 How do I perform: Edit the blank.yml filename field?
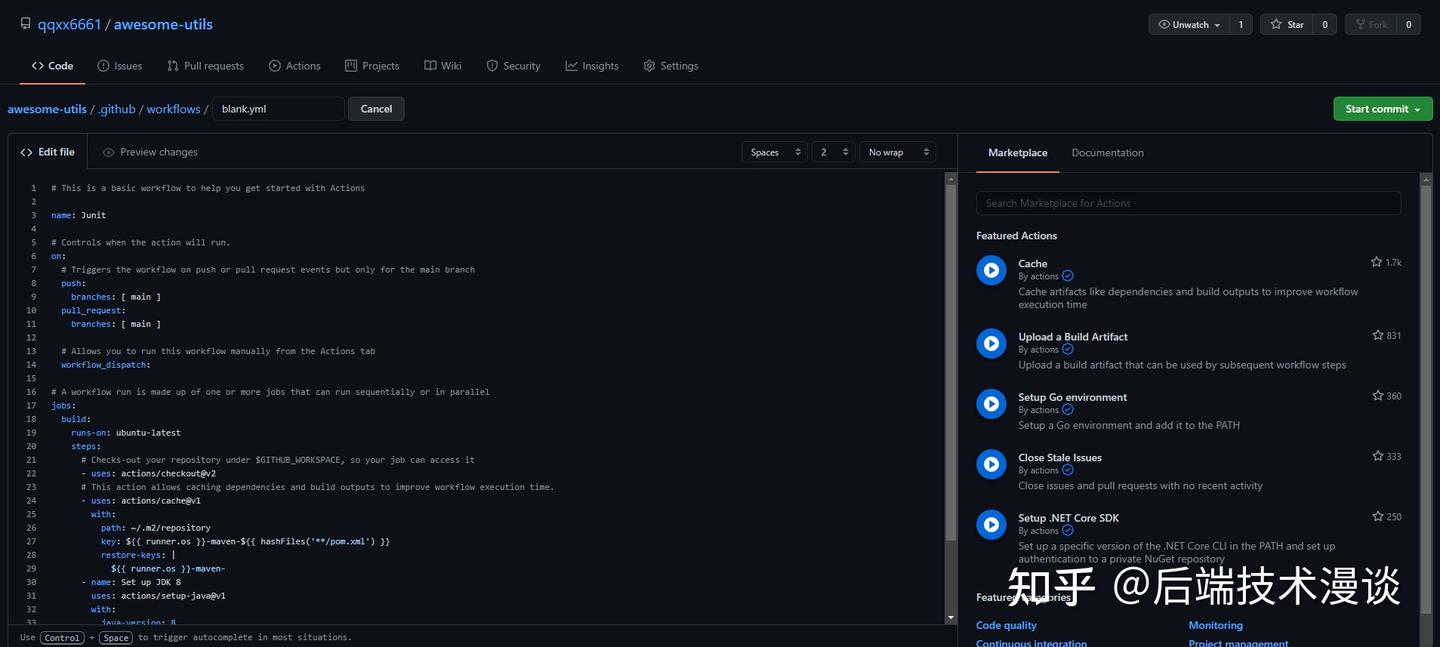[278, 109]
